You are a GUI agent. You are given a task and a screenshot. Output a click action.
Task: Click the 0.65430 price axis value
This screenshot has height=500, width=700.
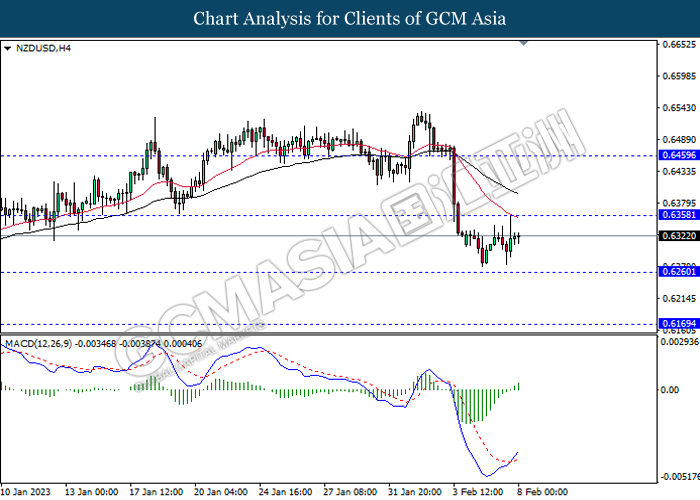(679, 108)
